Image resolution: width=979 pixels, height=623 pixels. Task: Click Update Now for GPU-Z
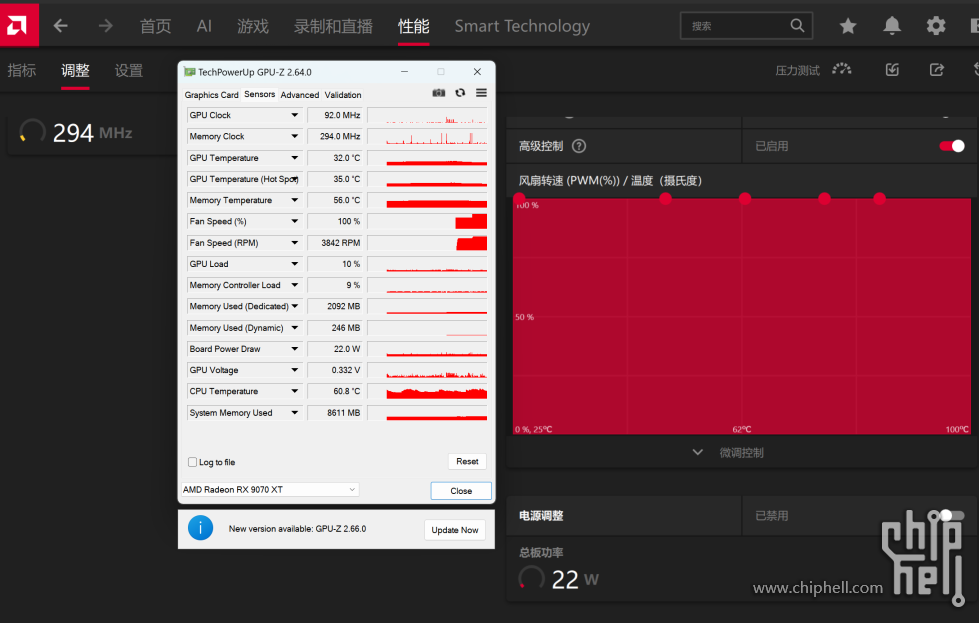pyautogui.click(x=455, y=530)
